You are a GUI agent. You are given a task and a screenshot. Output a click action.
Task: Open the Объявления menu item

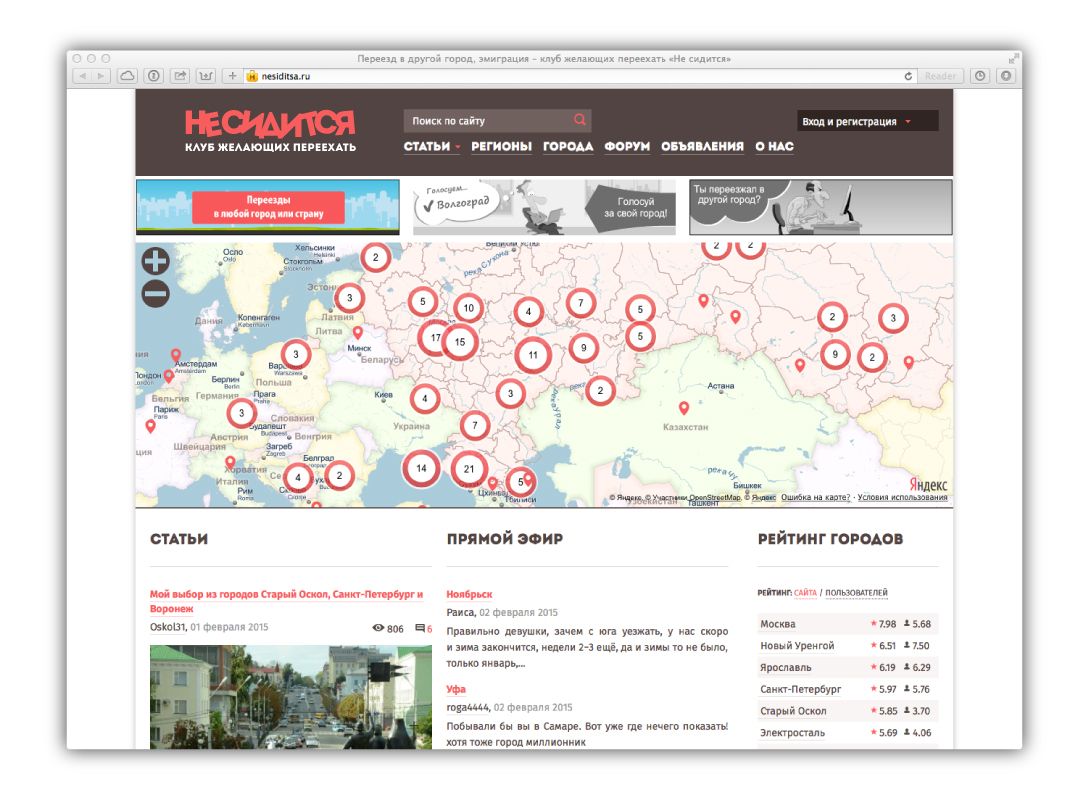pos(702,147)
